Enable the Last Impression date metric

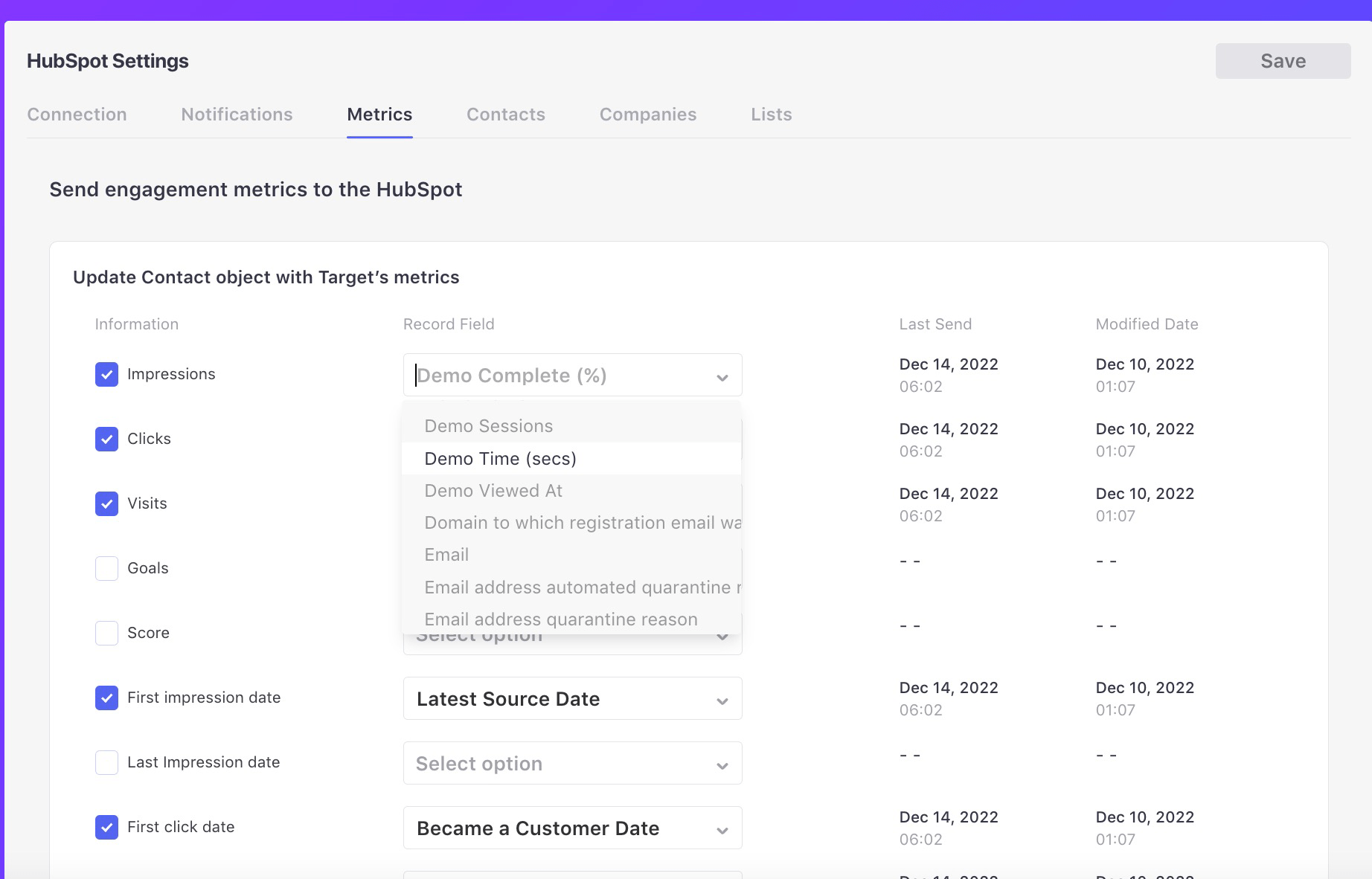(x=106, y=762)
